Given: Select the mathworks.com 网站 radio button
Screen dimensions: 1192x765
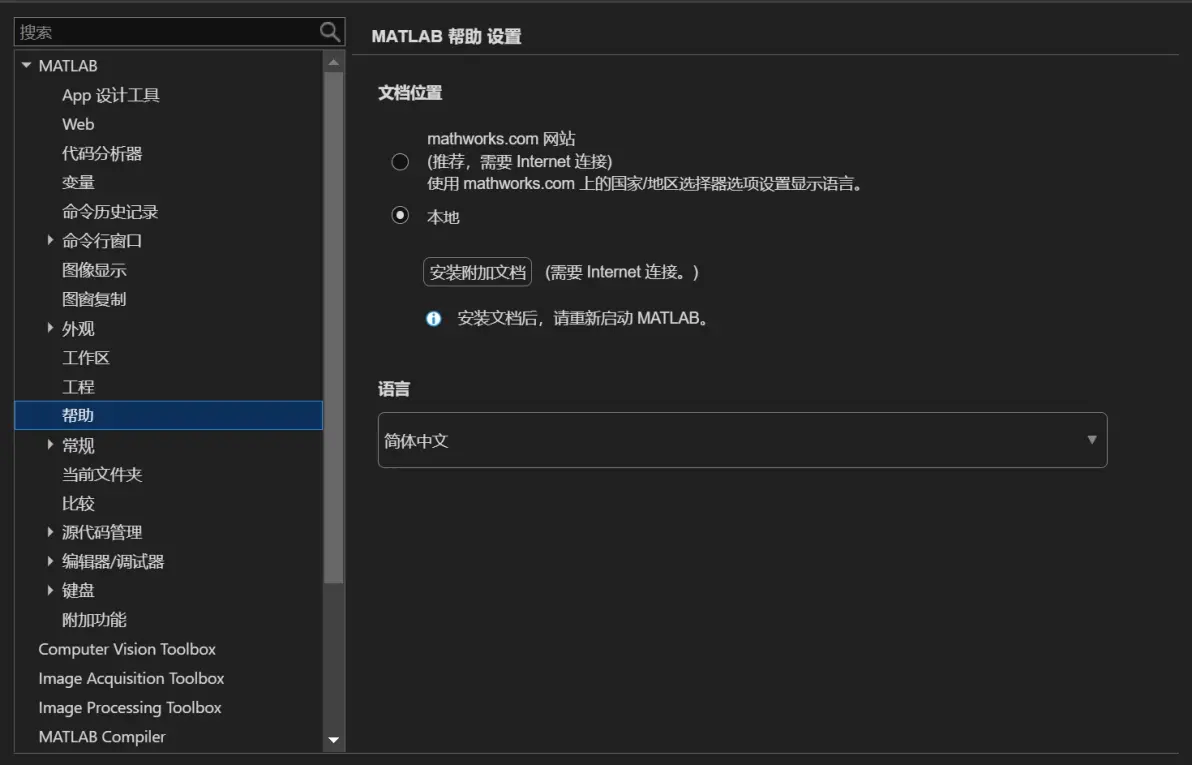Looking at the screenshot, I should [400, 161].
